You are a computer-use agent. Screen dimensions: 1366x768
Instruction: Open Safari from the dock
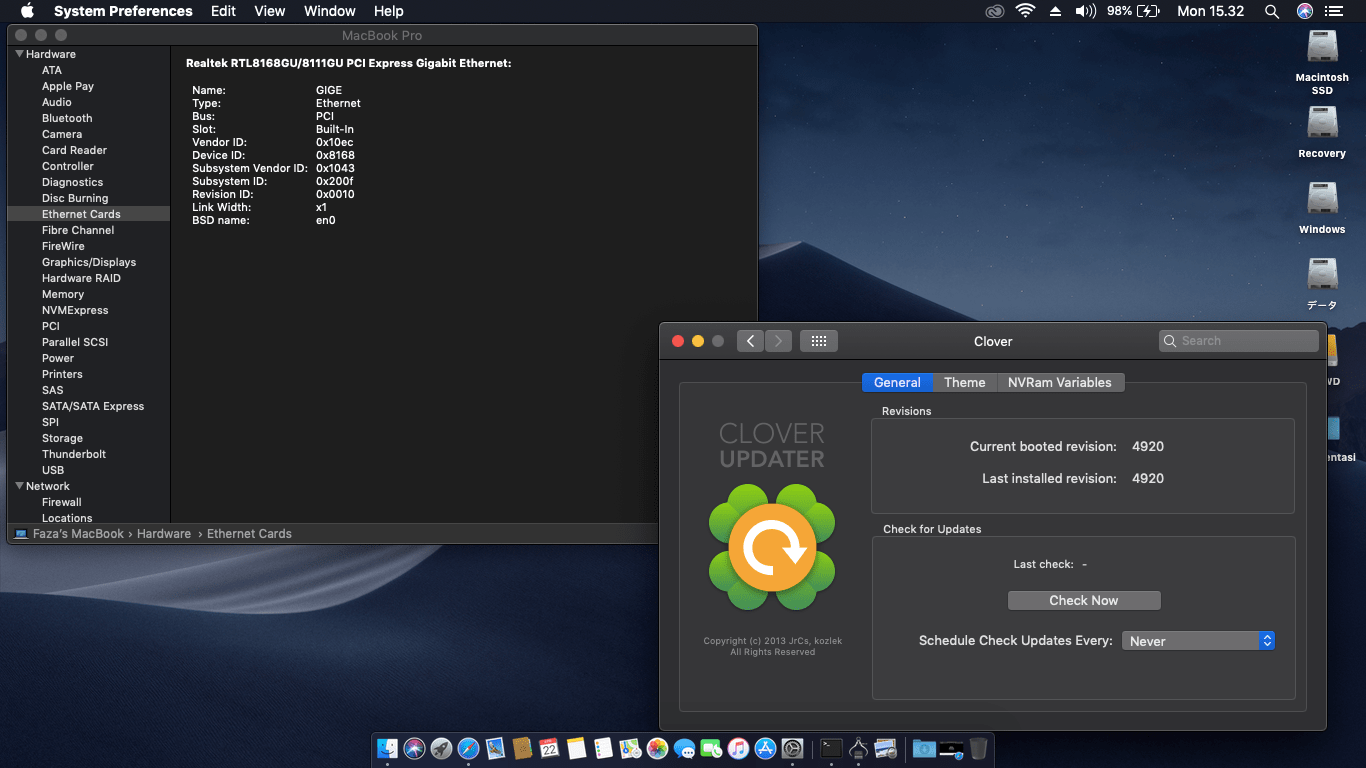pyautogui.click(x=468, y=748)
